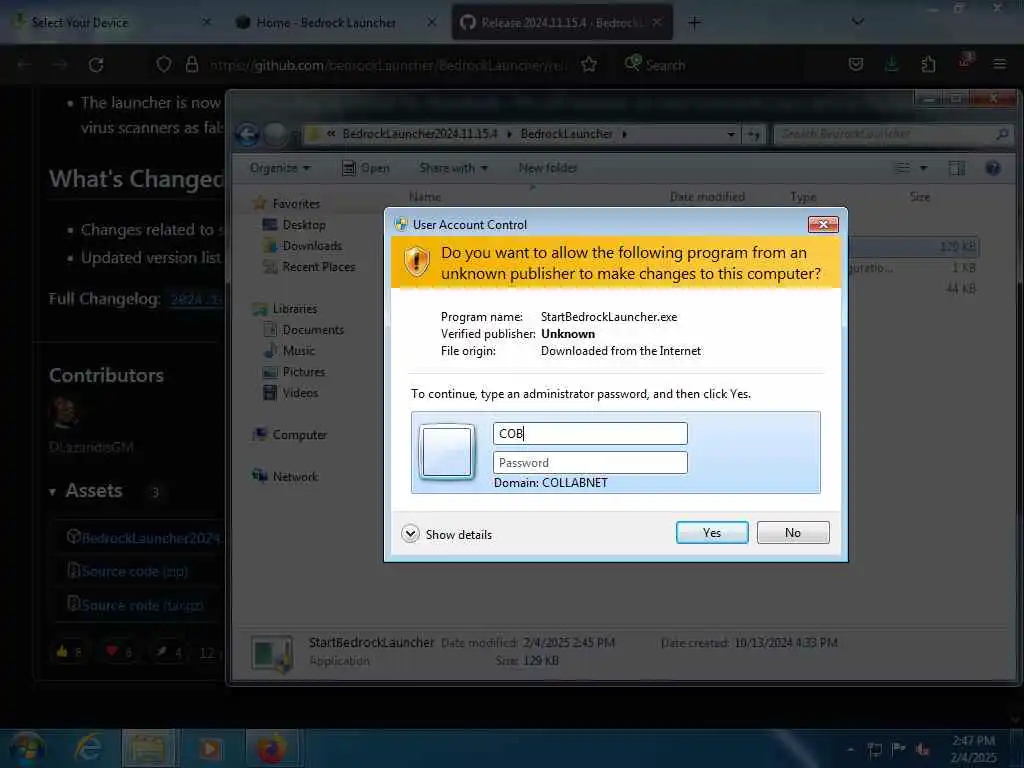Switch to Select Your Device browser tab

(109, 22)
